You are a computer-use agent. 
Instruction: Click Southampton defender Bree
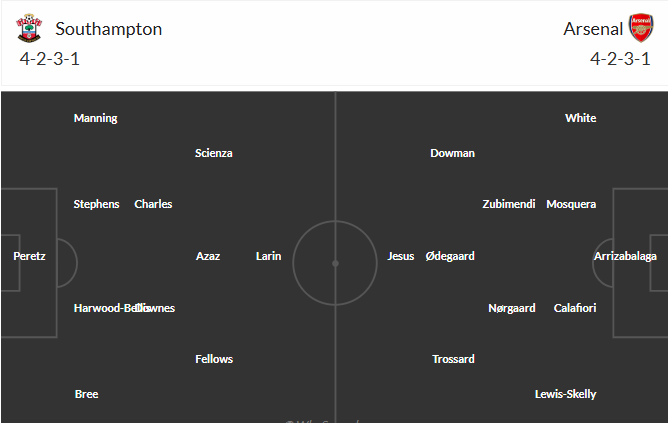pyautogui.click(x=87, y=394)
